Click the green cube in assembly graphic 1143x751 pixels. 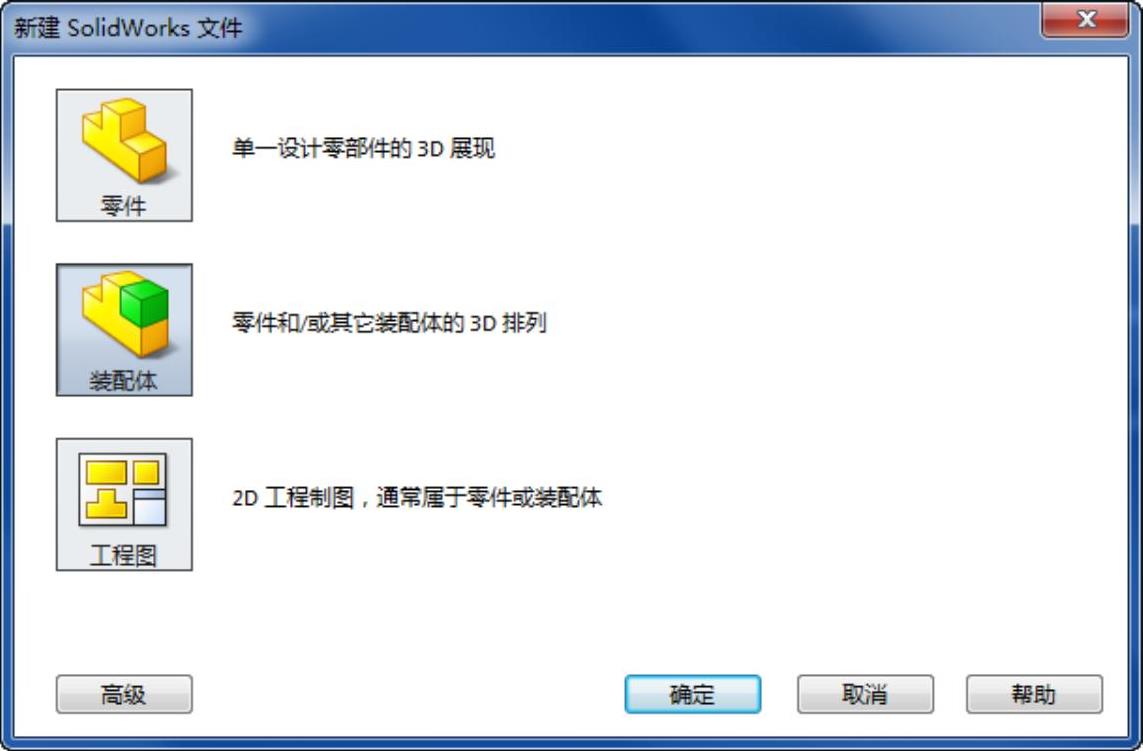pos(144,304)
